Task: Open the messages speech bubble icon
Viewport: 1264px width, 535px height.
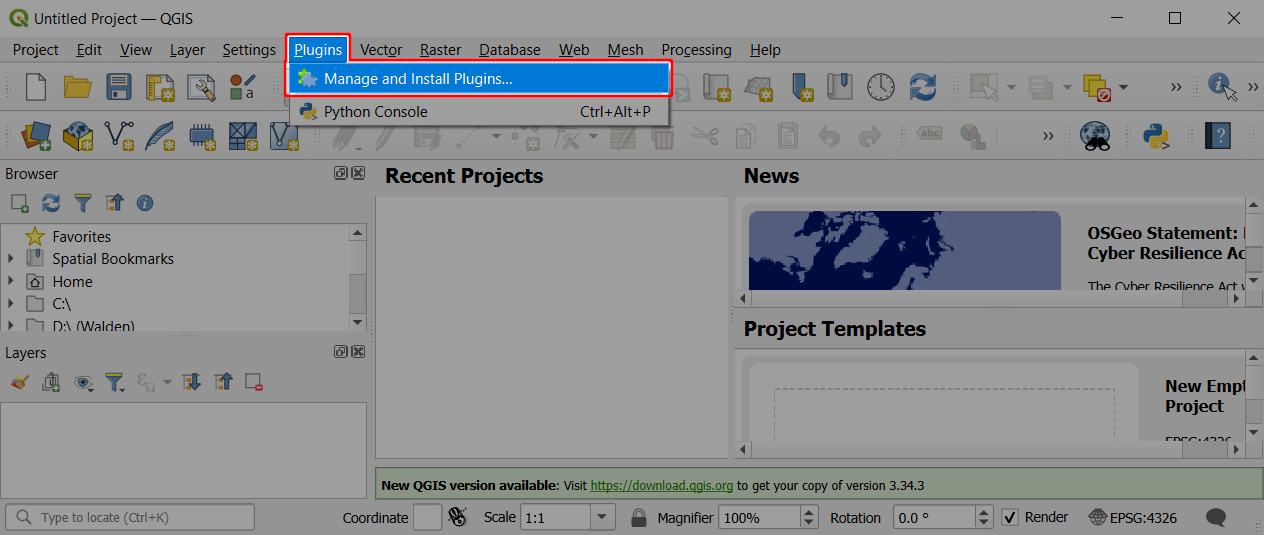Action: pyautogui.click(x=1216, y=518)
